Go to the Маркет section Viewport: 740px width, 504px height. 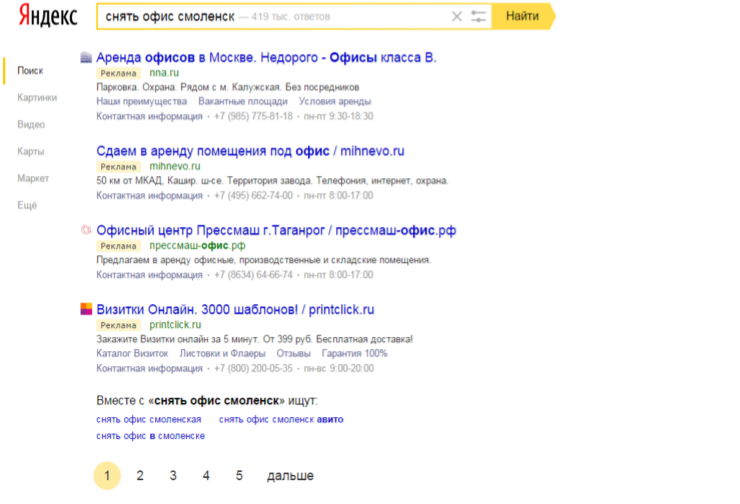pyautogui.click(x=33, y=179)
